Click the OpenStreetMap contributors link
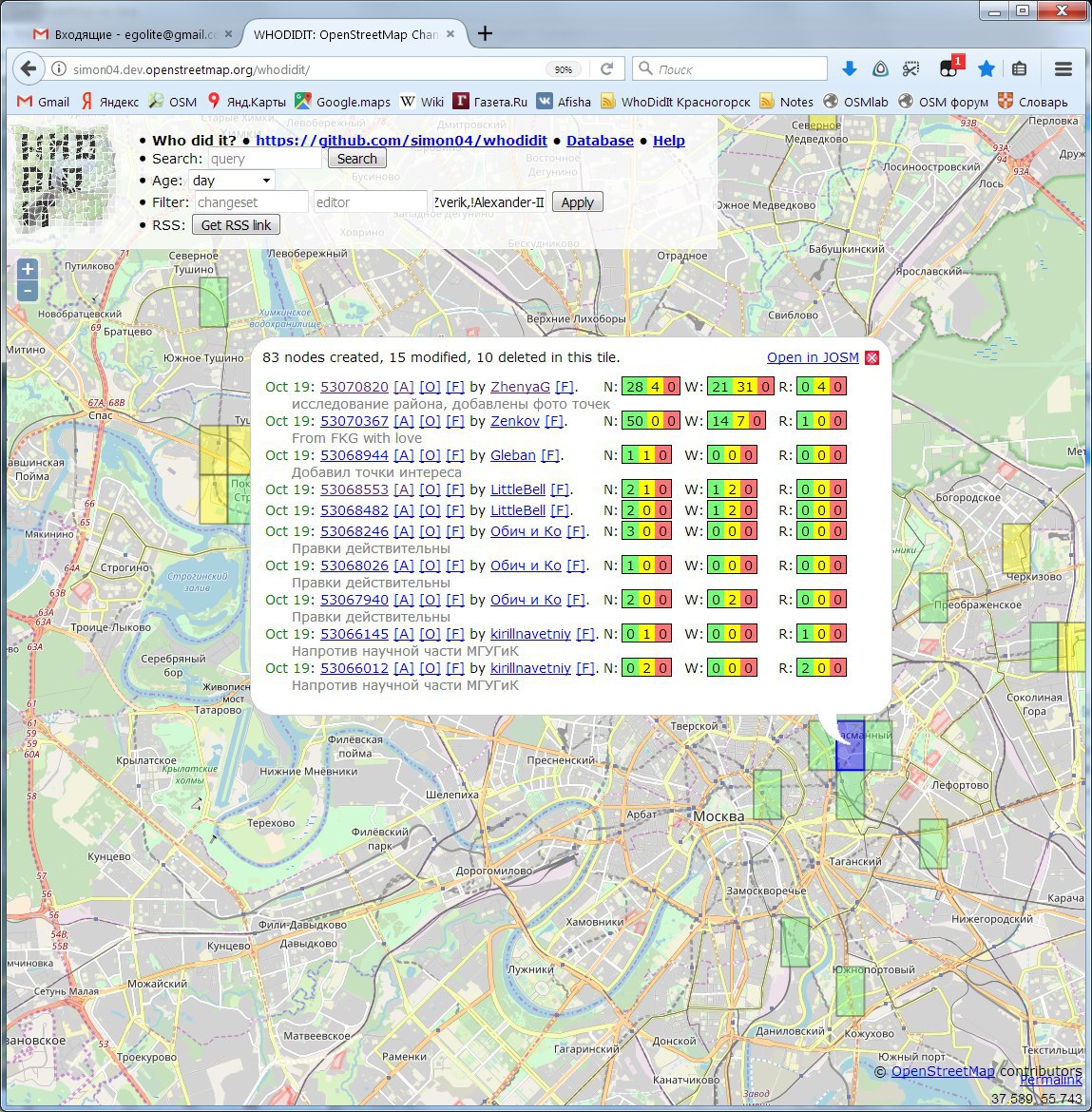Image resolution: width=1092 pixels, height=1112 pixels. [943, 1070]
